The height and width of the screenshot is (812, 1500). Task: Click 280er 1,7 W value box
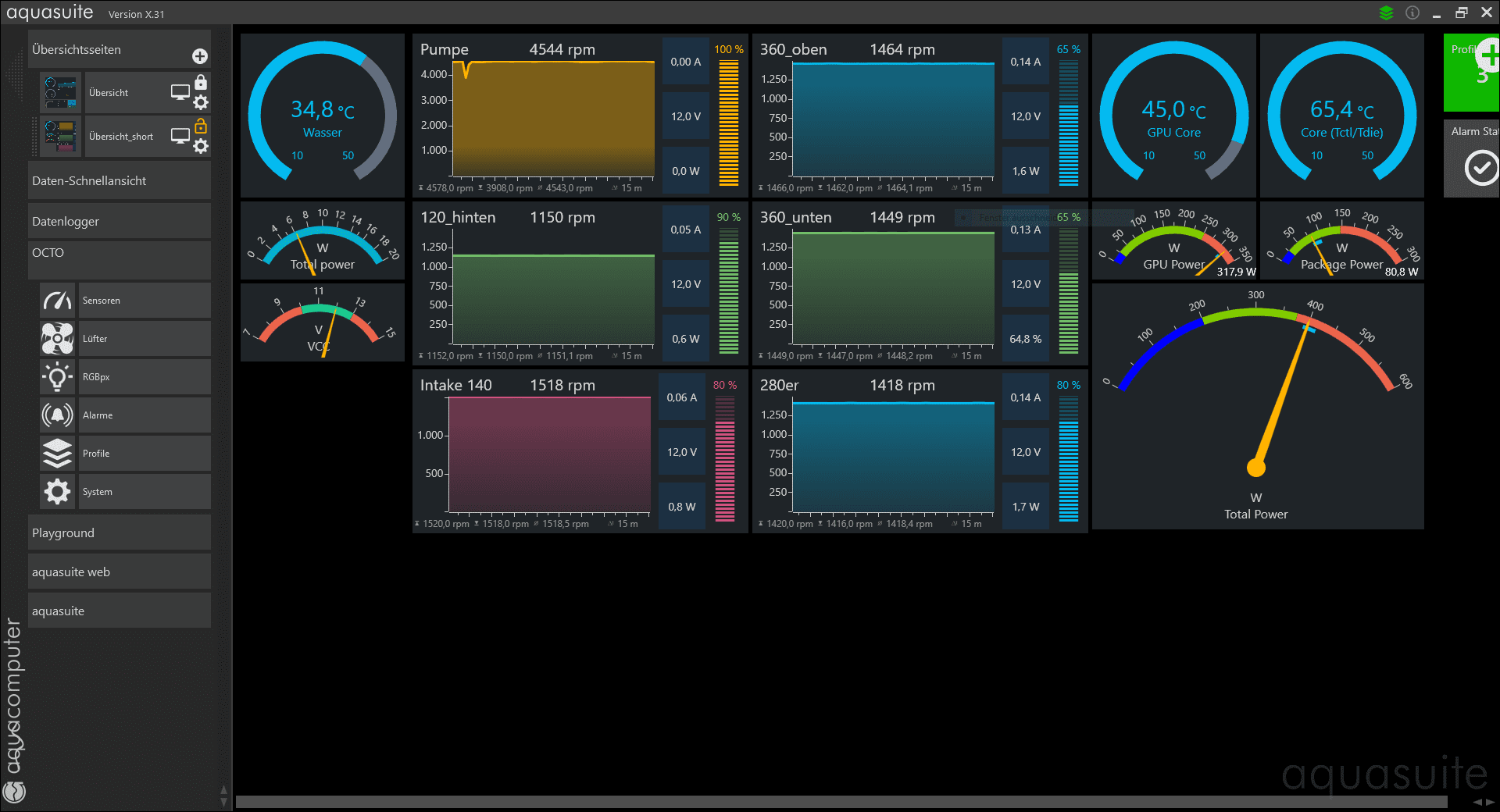tap(1026, 507)
